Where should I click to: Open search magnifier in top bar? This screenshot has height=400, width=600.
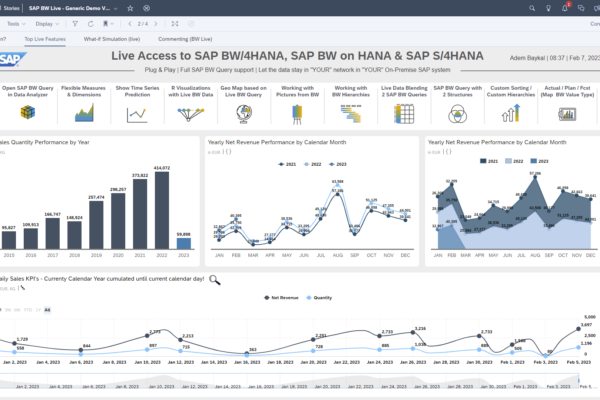click(x=532, y=8)
